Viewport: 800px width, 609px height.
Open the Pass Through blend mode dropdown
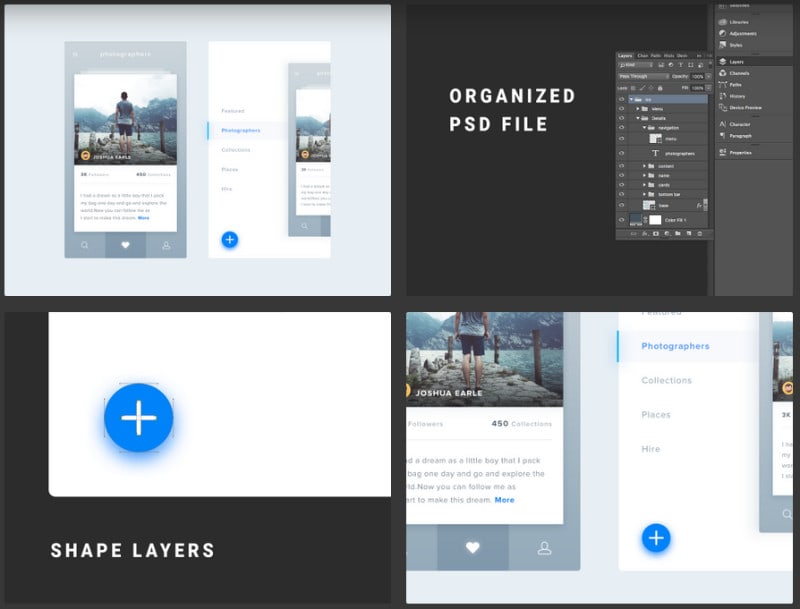(643, 77)
